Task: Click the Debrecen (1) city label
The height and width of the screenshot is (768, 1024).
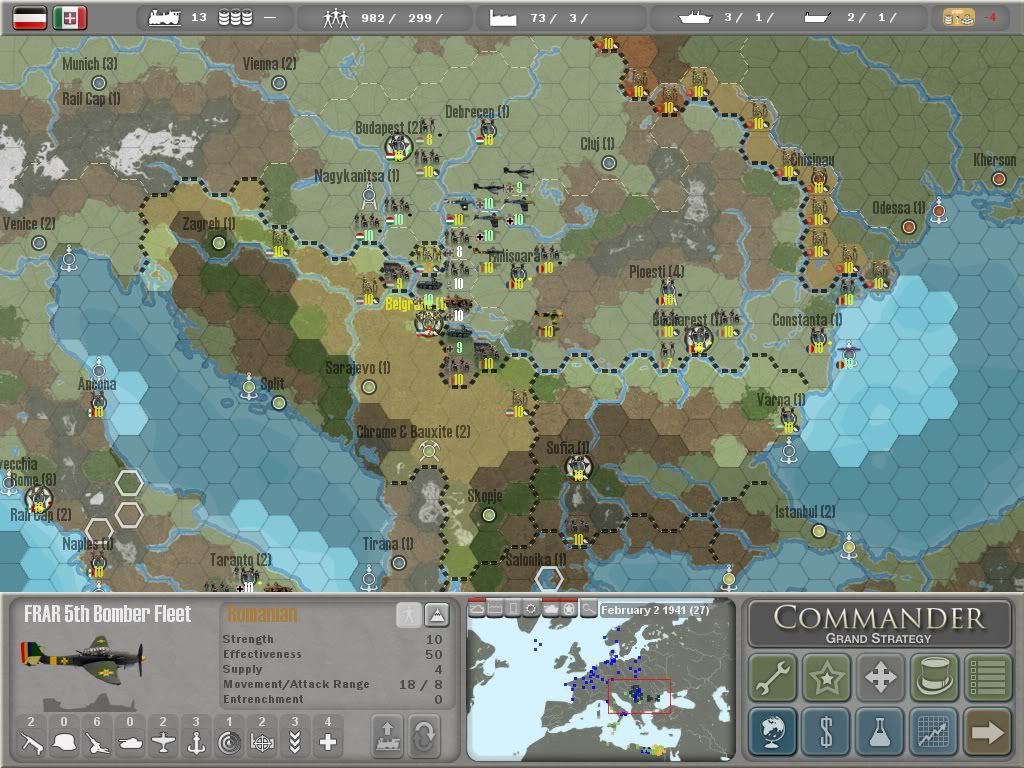Action: [x=477, y=112]
